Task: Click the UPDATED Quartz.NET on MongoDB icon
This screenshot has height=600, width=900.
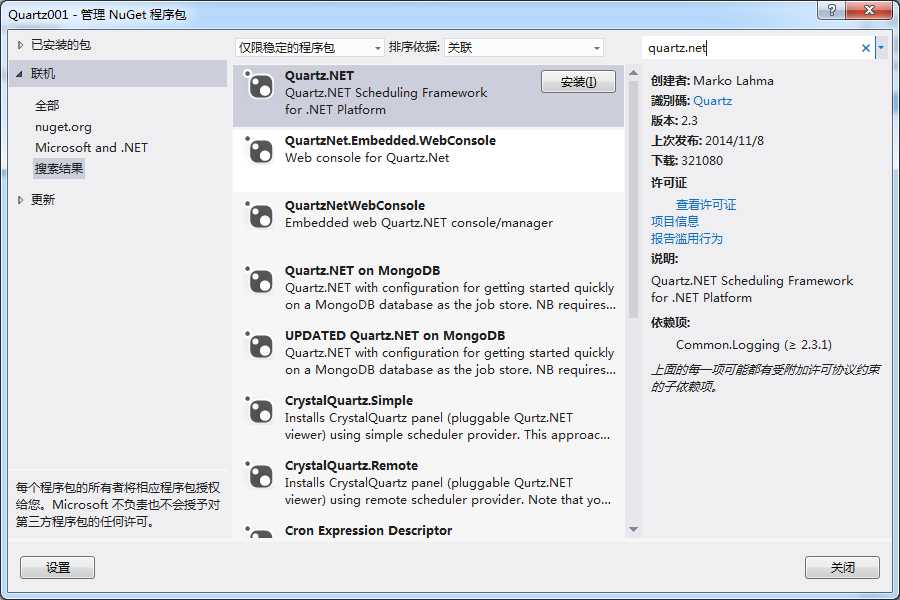Action: click(x=261, y=346)
